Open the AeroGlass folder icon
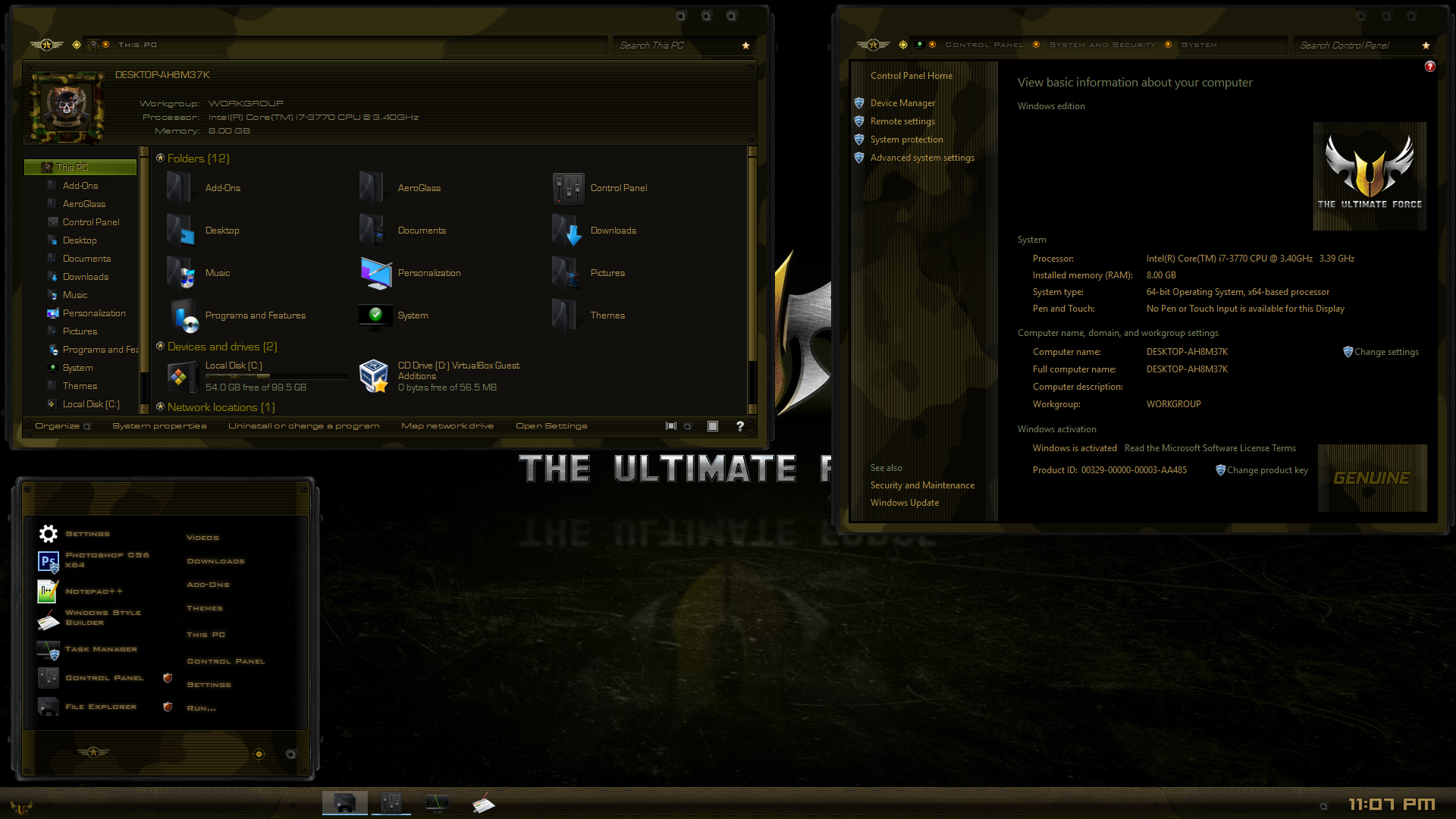The height and width of the screenshot is (819, 1456). click(x=372, y=188)
